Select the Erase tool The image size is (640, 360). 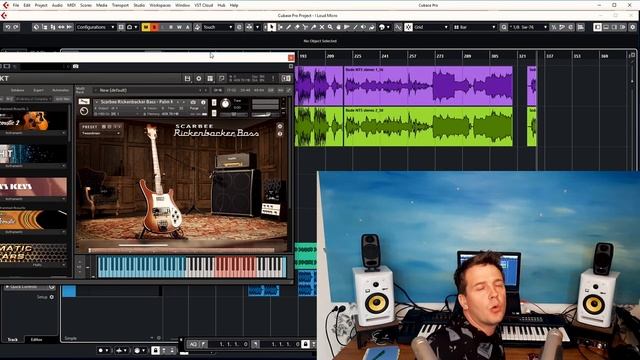coord(297,27)
